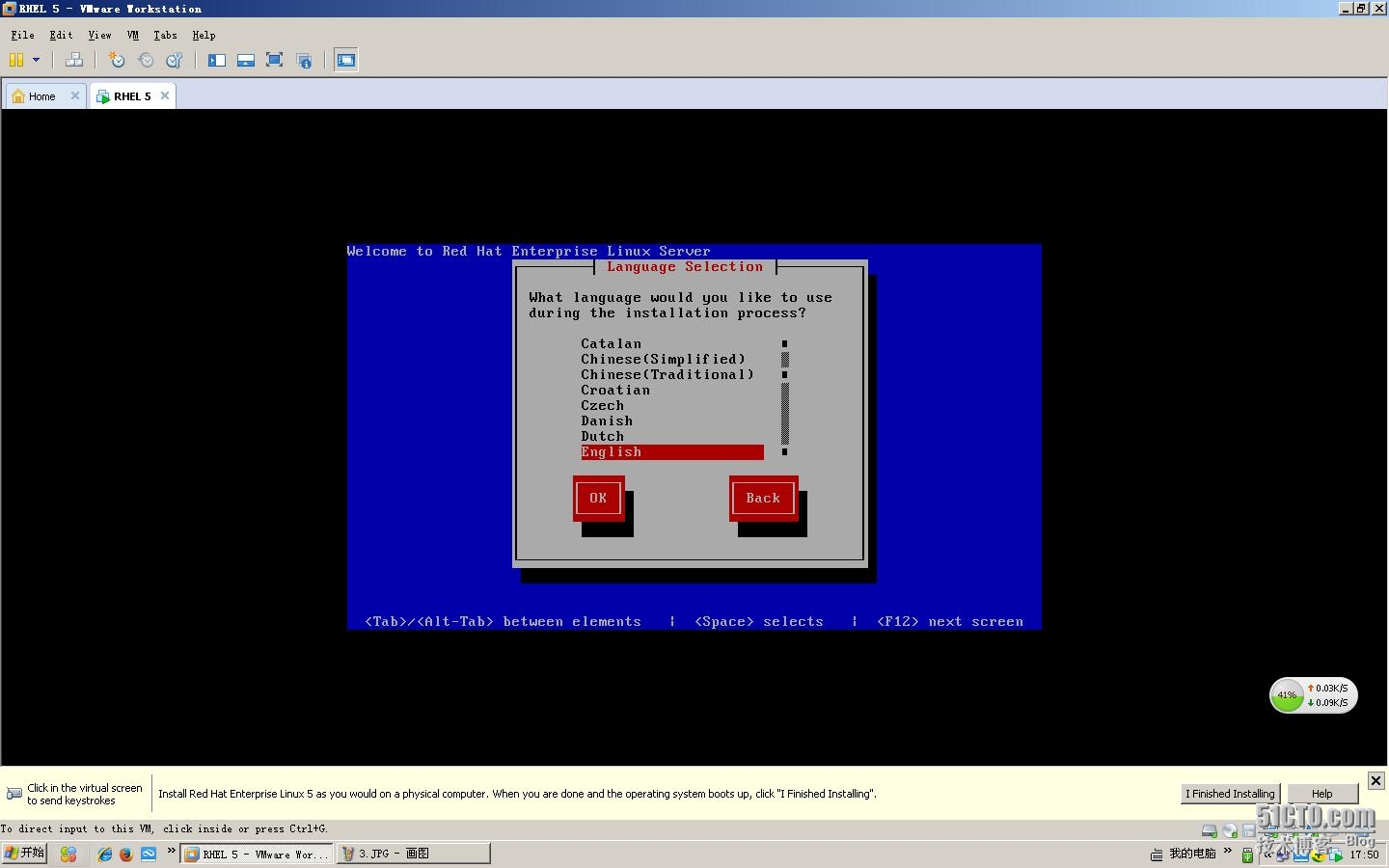Select Czech in the language list
Image resolution: width=1389 pixels, height=868 pixels.
pyautogui.click(x=672, y=405)
